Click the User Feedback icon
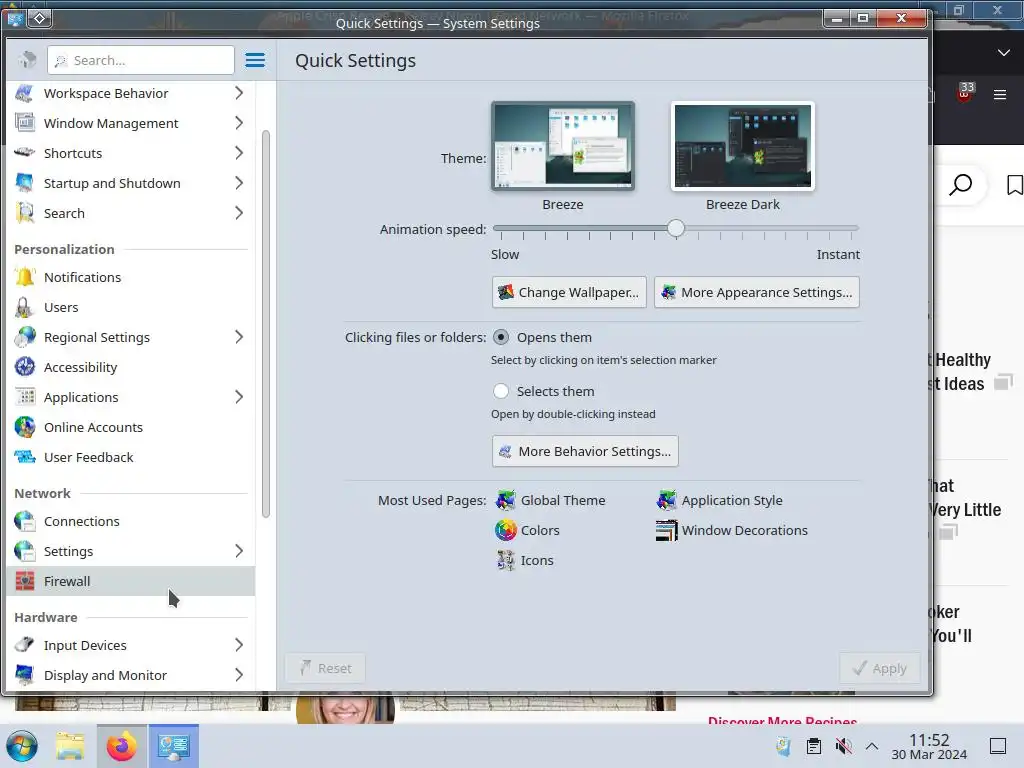 [x=25, y=457]
